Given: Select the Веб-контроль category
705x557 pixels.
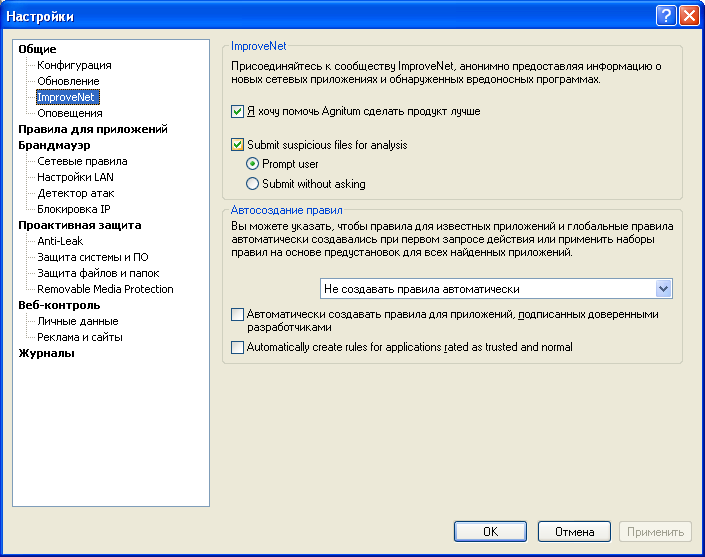Looking at the screenshot, I should 59,305.
